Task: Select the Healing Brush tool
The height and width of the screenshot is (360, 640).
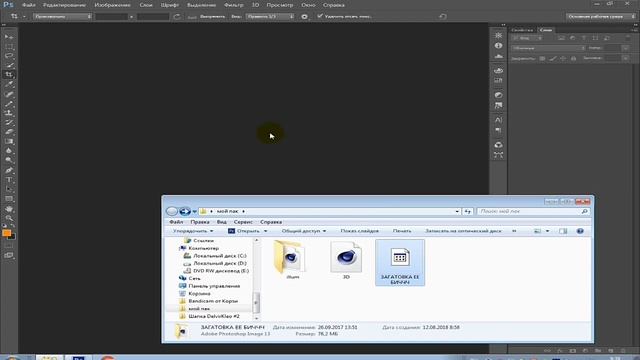Action: pyautogui.click(x=9, y=94)
